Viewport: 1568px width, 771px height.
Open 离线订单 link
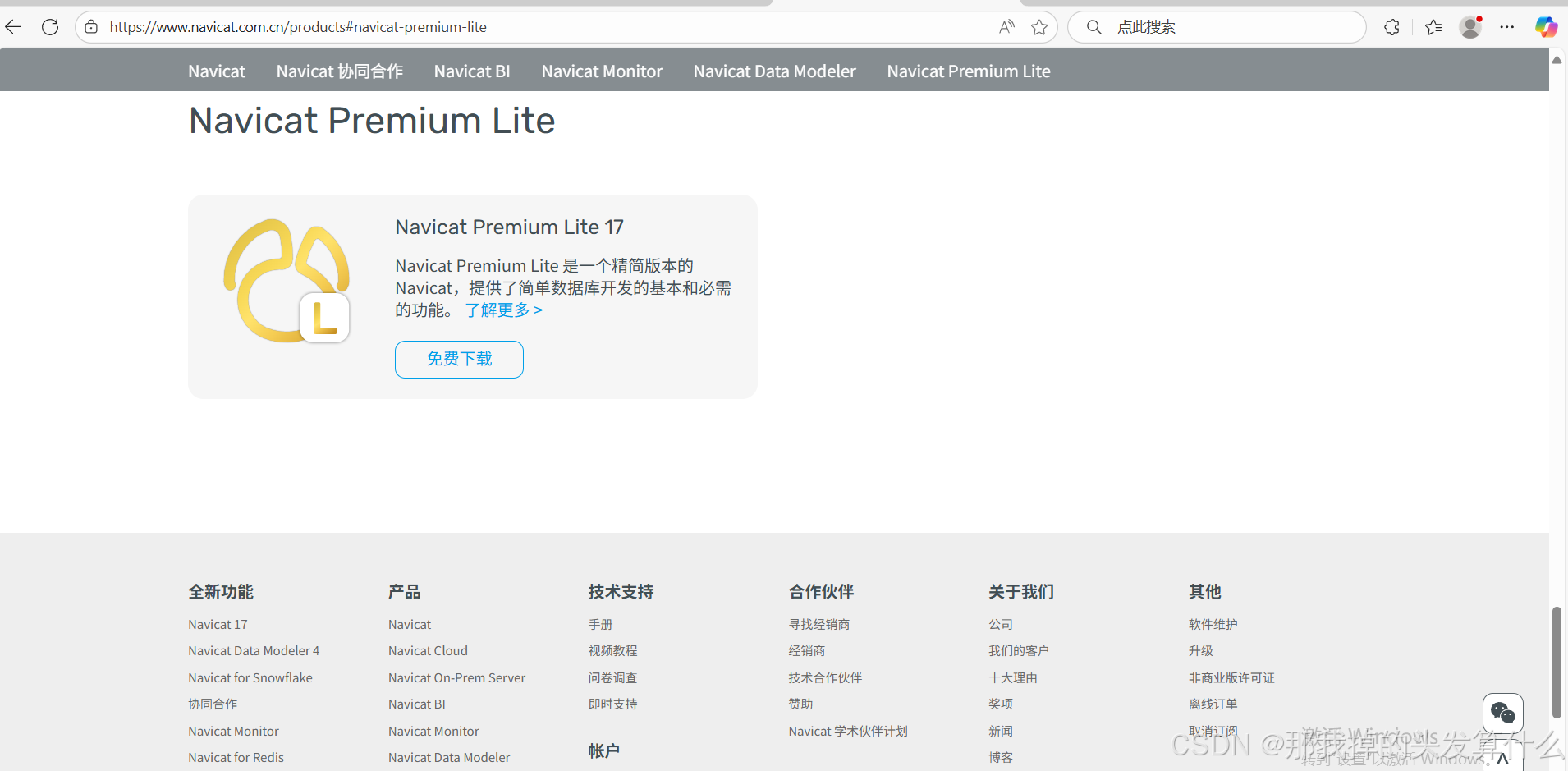coord(1213,704)
